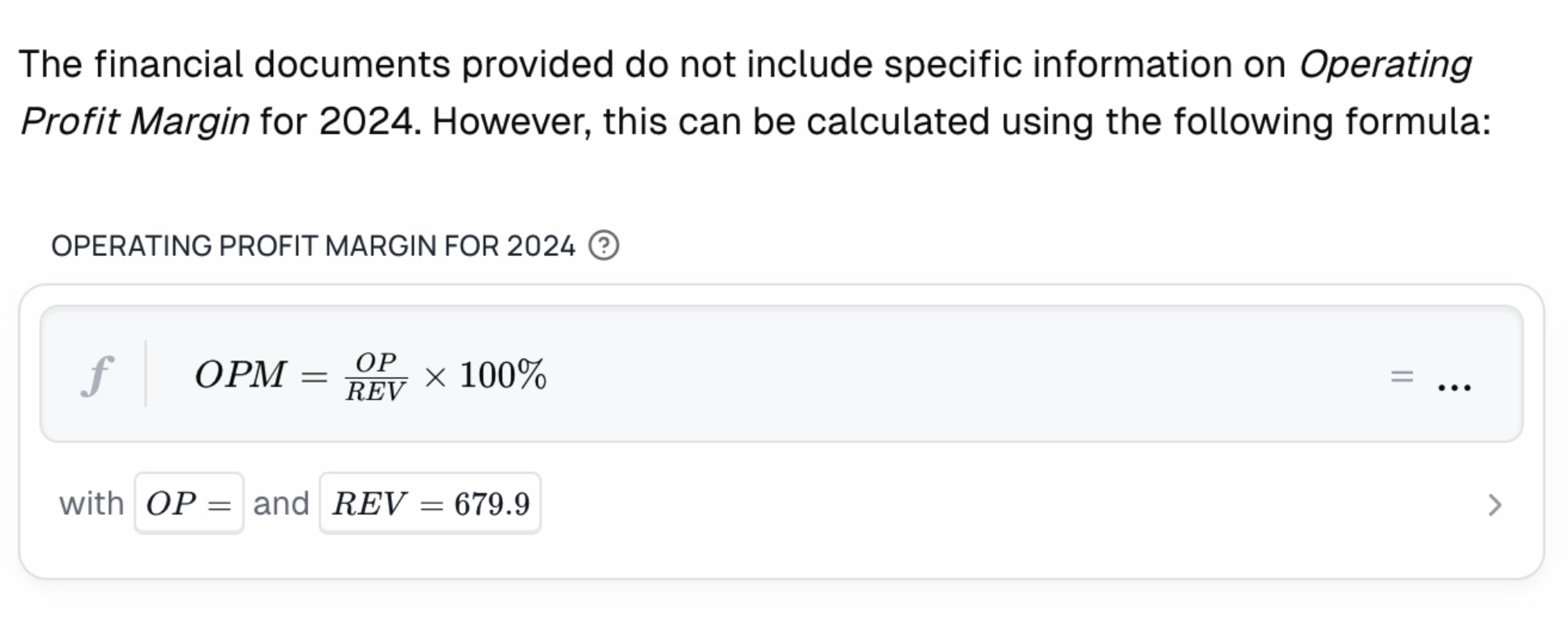The image size is (1568, 643).
Task: Click the equals sign before the ellipsis
Action: (x=1401, y=376)
